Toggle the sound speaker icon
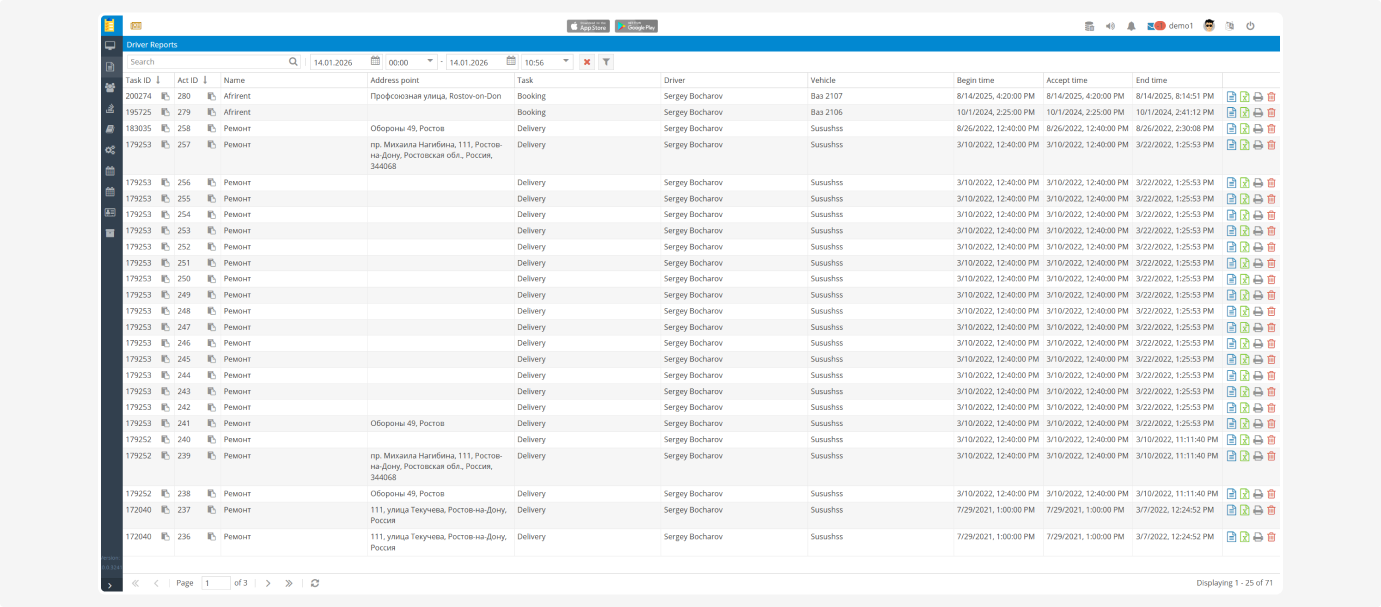 coord(1110,26)
